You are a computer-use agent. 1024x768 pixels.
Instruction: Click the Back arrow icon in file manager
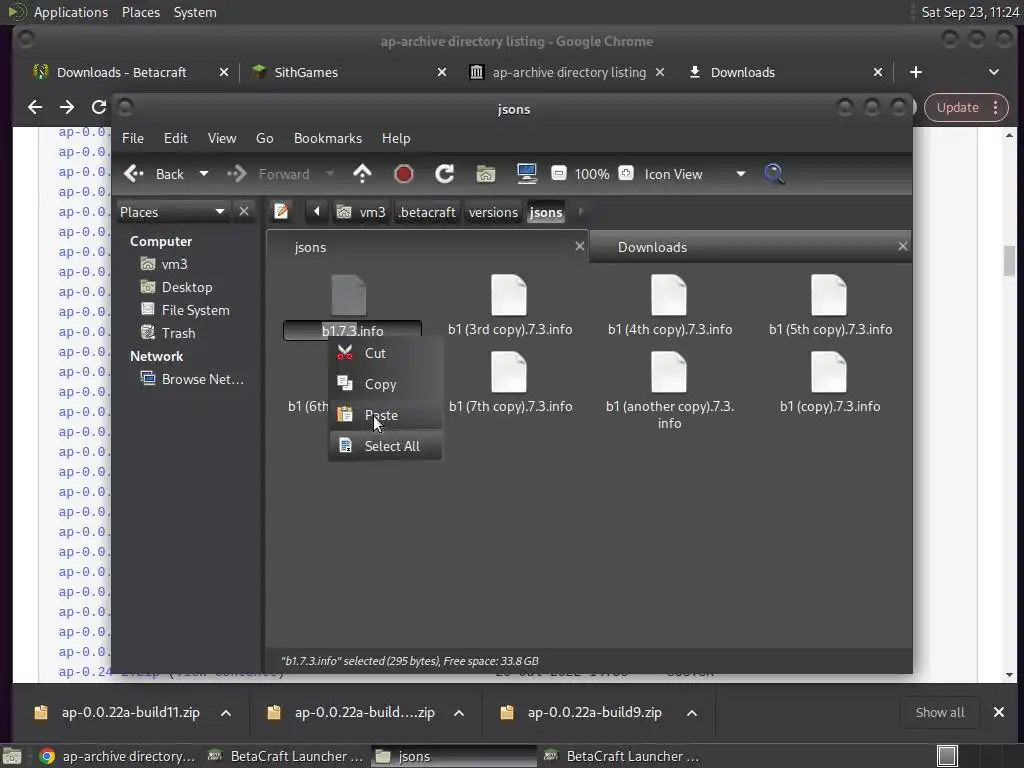click(134, 174)
